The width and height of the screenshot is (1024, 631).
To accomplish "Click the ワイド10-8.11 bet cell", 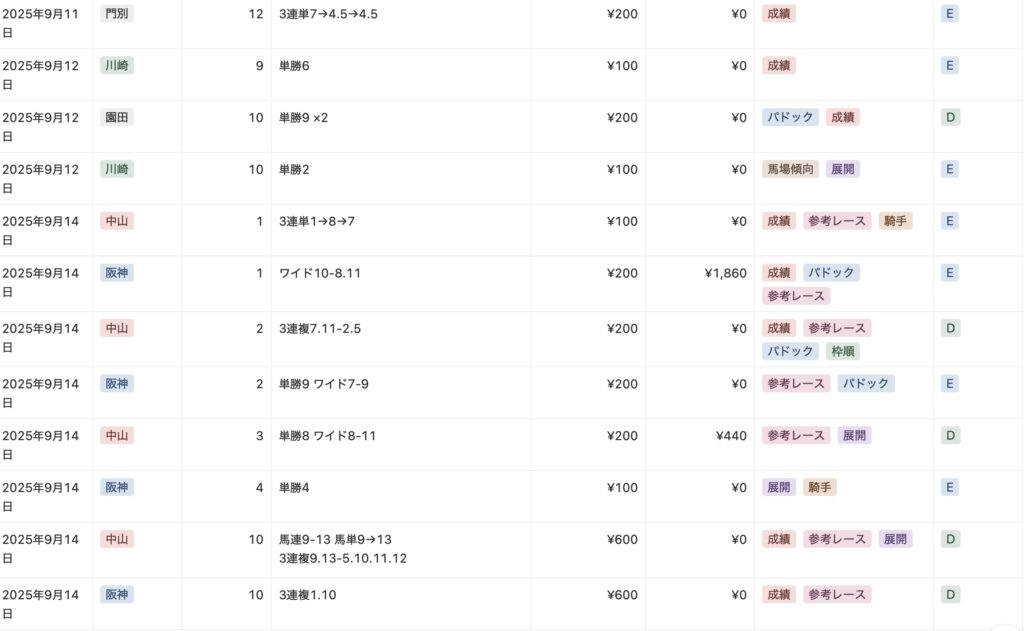I will 320,273.
